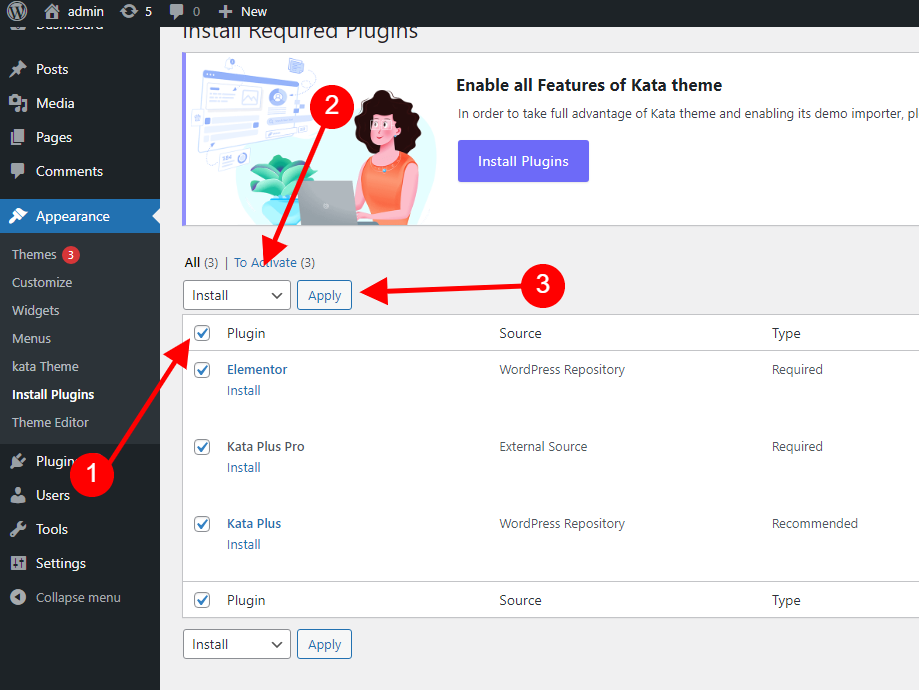The height and width of the screenshot is (690, 919).
Task: Toggle the select-all checkbox in table header
Action: coord(202,333)
